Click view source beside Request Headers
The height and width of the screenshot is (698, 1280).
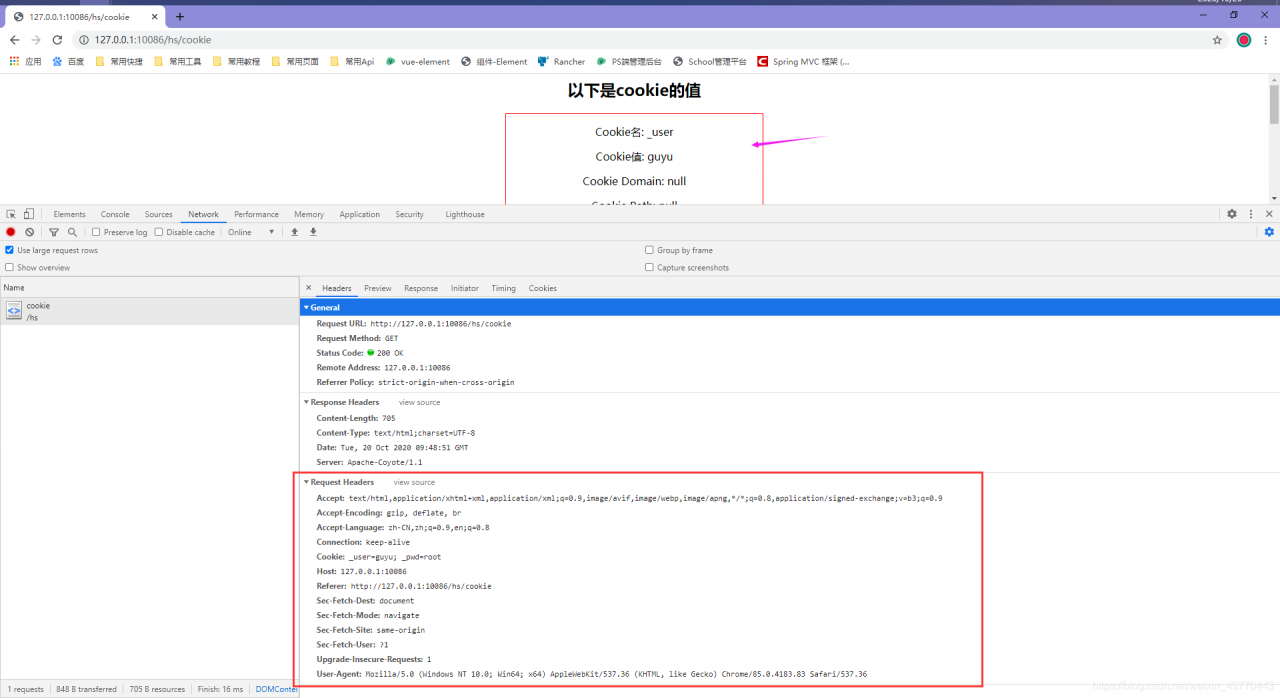pos(414,482)
